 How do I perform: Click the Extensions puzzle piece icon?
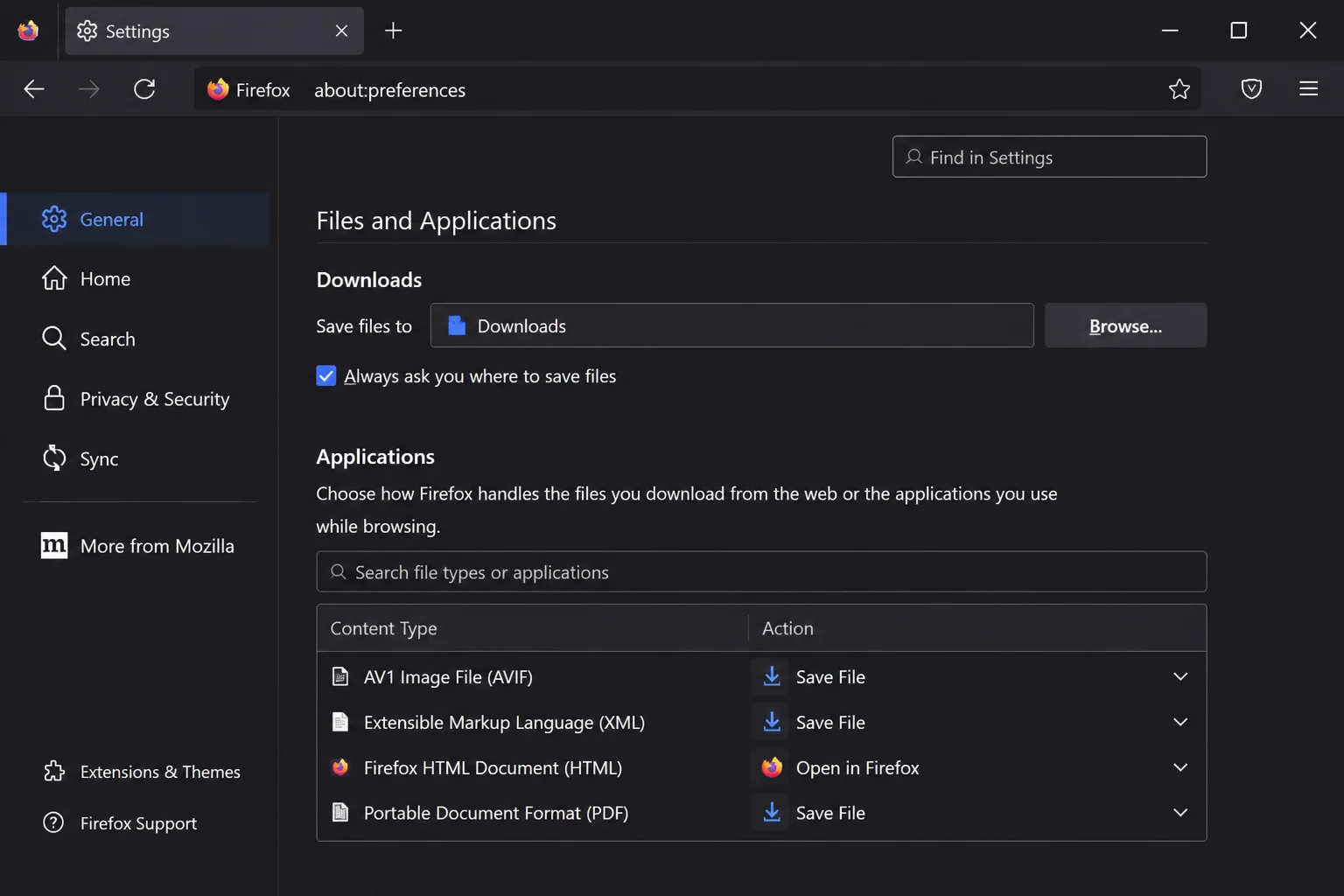54,771
